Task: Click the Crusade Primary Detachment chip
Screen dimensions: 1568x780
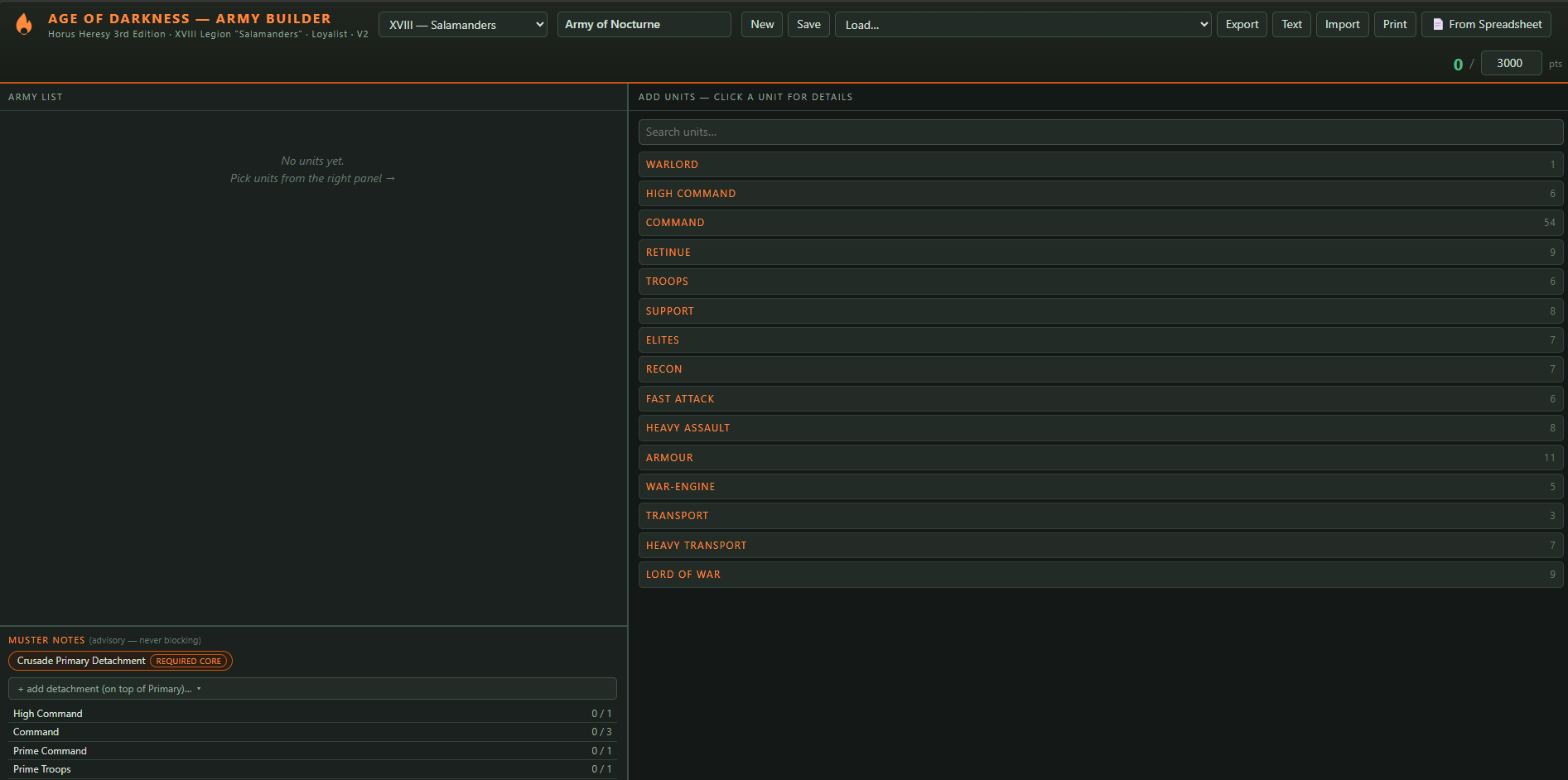Action: pyautogui.click(x=120, y=661)
